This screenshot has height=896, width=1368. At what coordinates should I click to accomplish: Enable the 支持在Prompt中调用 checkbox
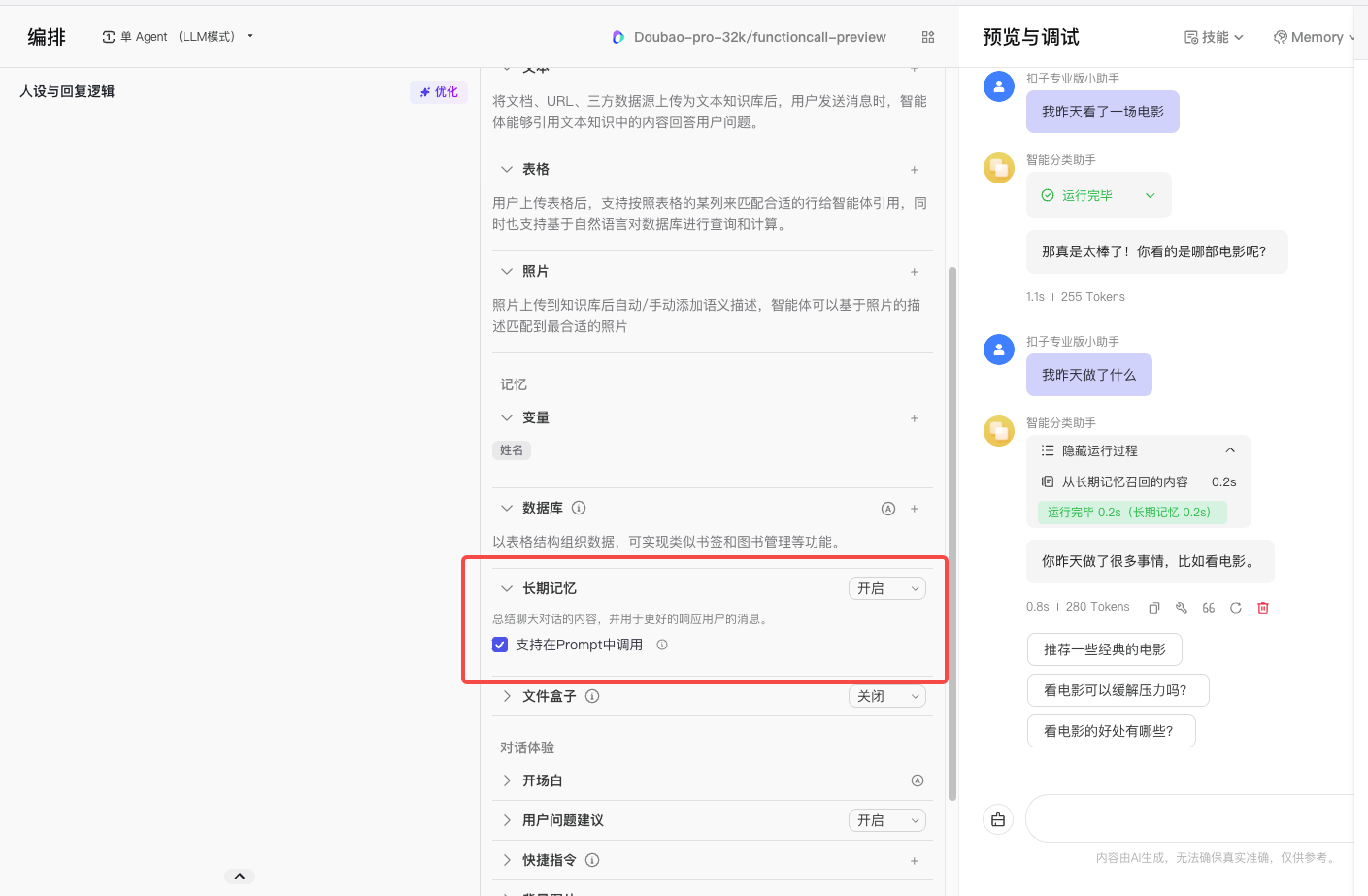point(500,645)
